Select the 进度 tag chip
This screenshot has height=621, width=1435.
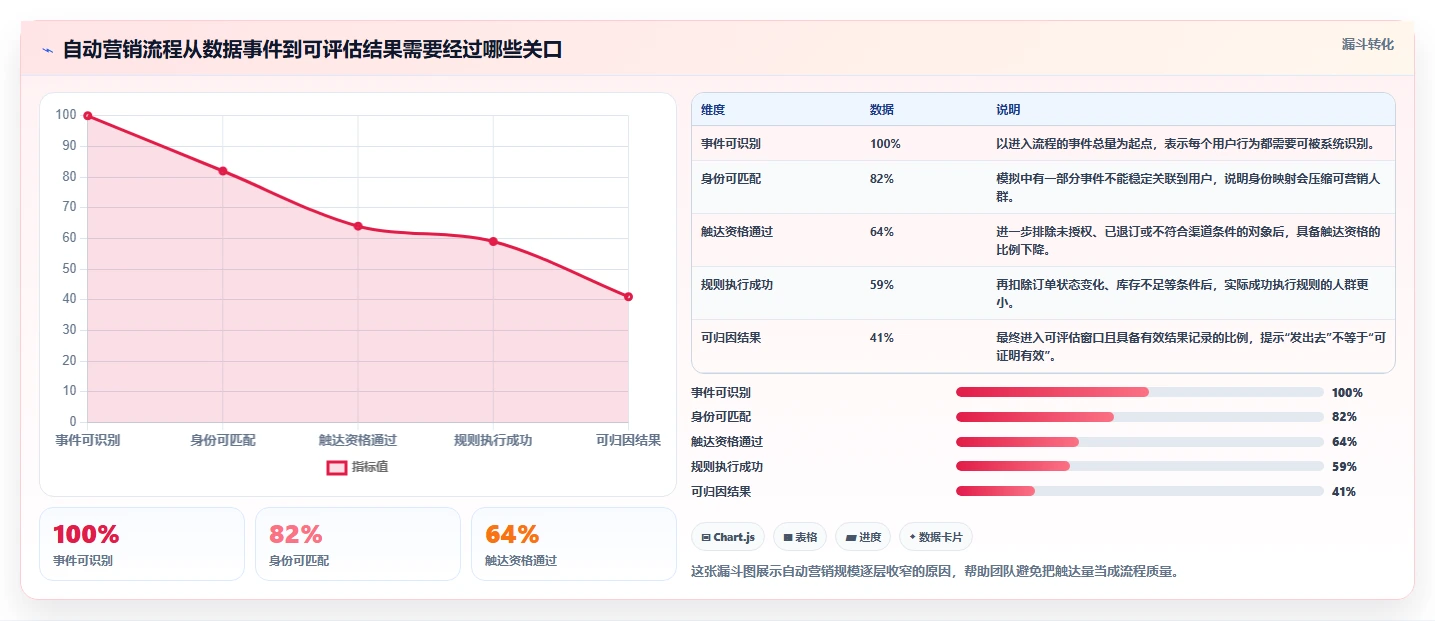[863, 537]
